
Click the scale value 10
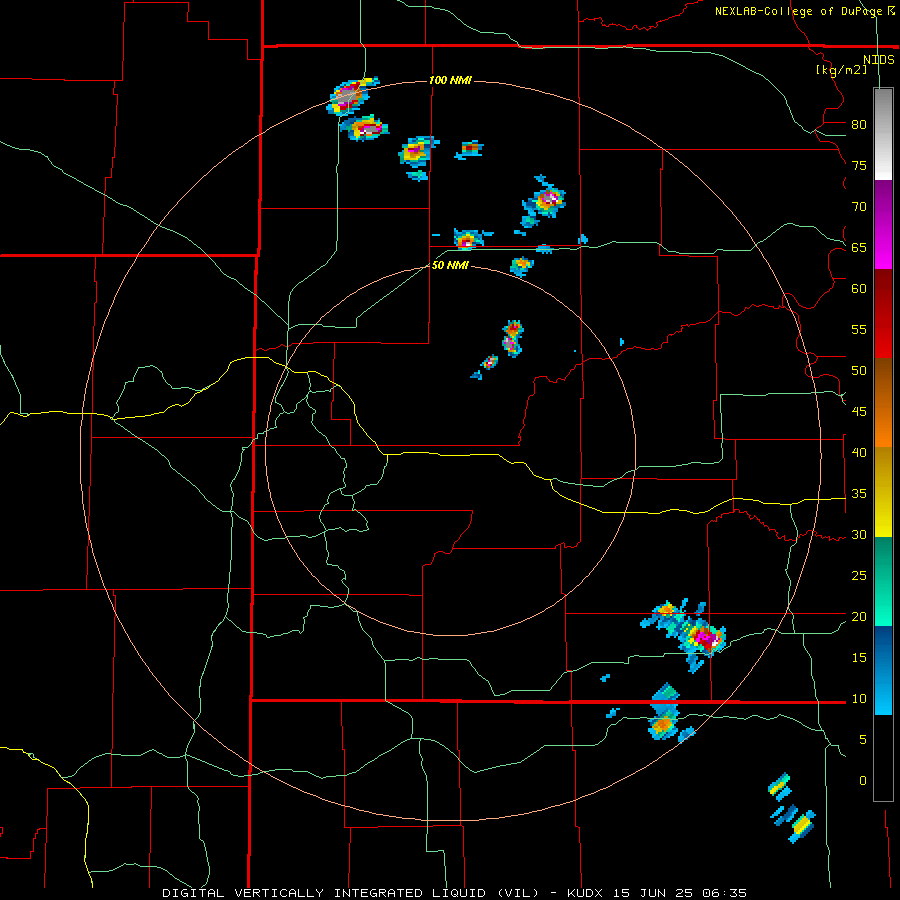[859, 699]
